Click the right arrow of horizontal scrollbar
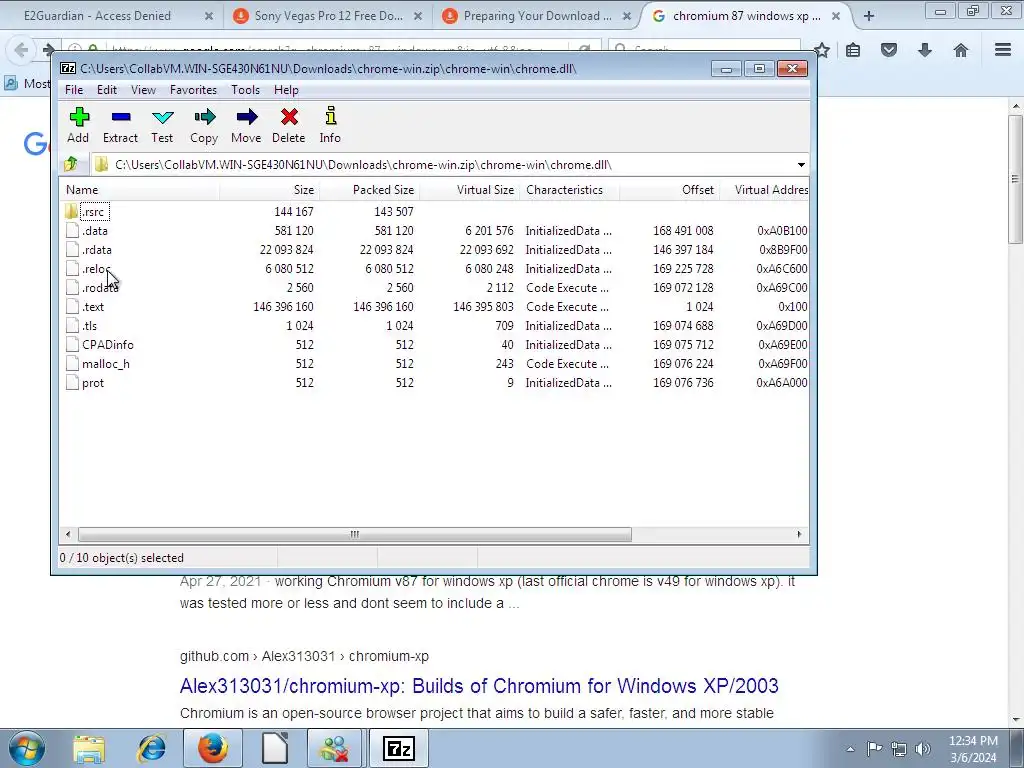Screen dimensions: 1024x768 (x=799, y=534)
